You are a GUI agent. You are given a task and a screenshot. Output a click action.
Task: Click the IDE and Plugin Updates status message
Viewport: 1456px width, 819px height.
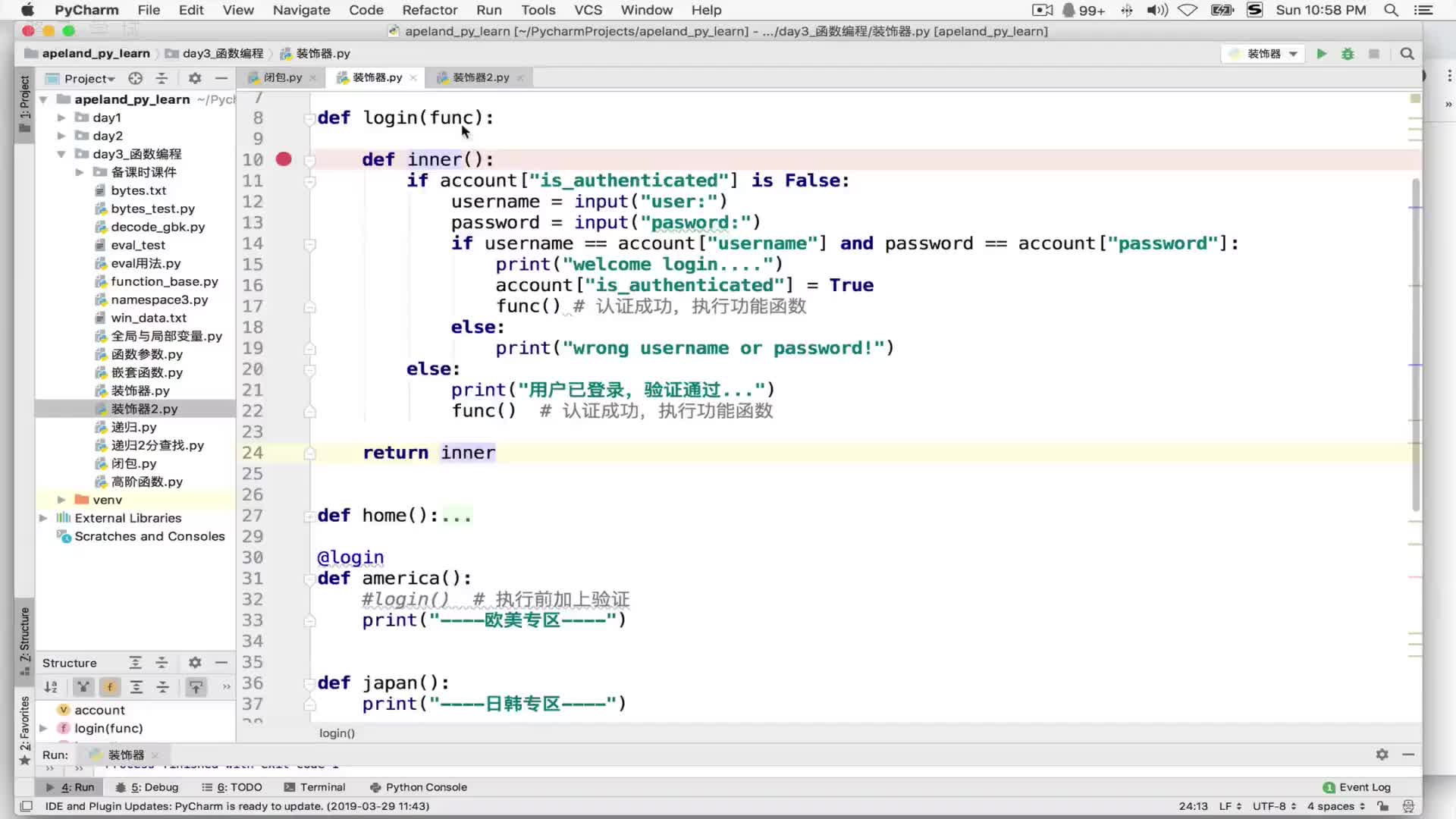tap(237, 806)
